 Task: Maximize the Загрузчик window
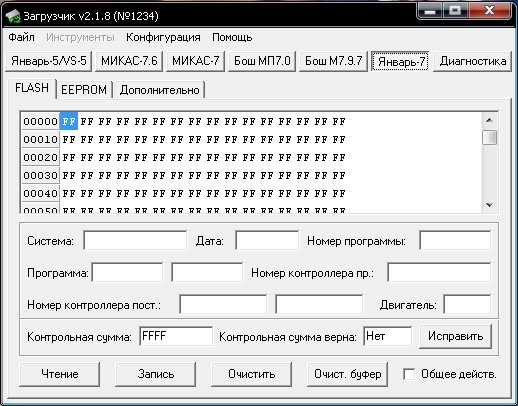[x=455, y=11]
